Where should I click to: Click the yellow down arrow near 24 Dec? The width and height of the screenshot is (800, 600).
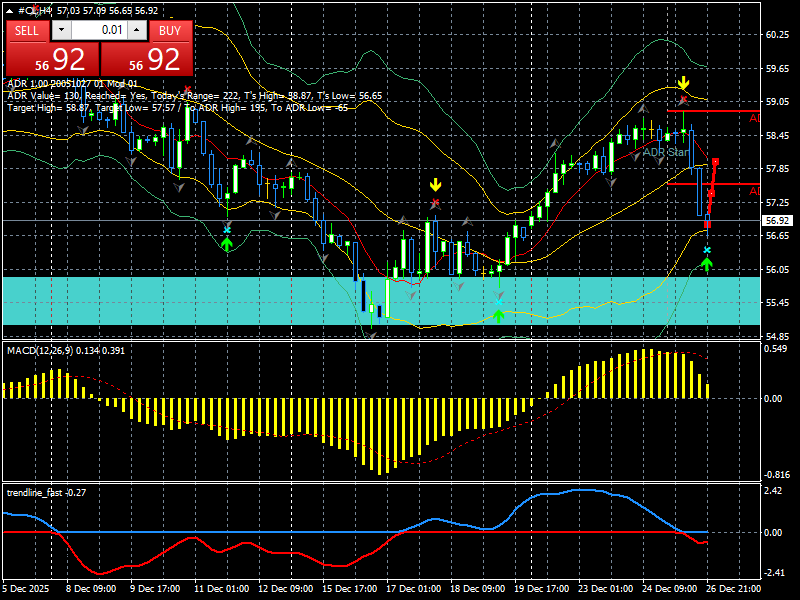[x=684, y=83]
